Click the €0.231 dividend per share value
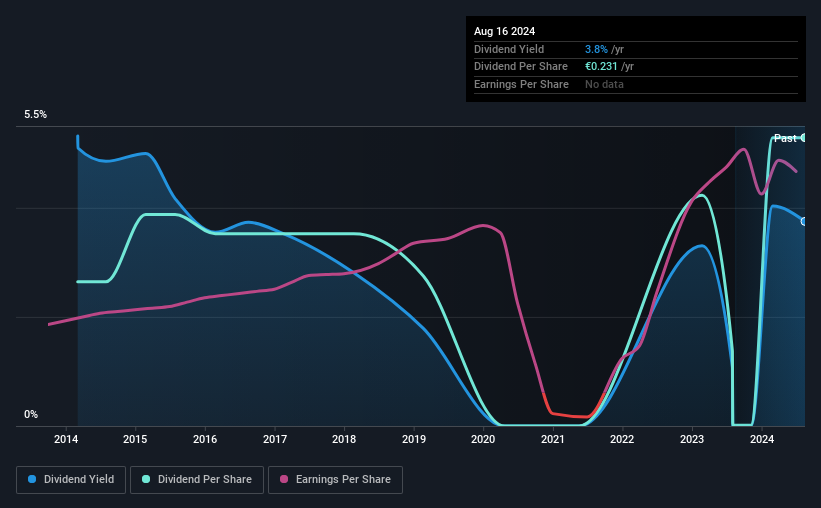Image resolution: width=821 pixels, height=508 pixels. [601, 67]
